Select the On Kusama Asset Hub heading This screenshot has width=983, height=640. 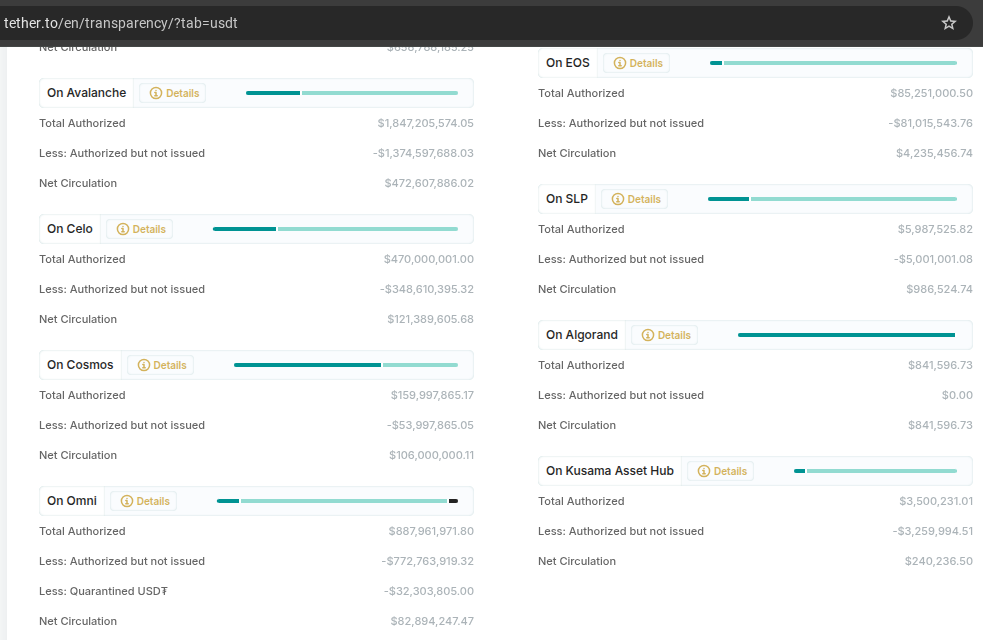click(610, 471)
